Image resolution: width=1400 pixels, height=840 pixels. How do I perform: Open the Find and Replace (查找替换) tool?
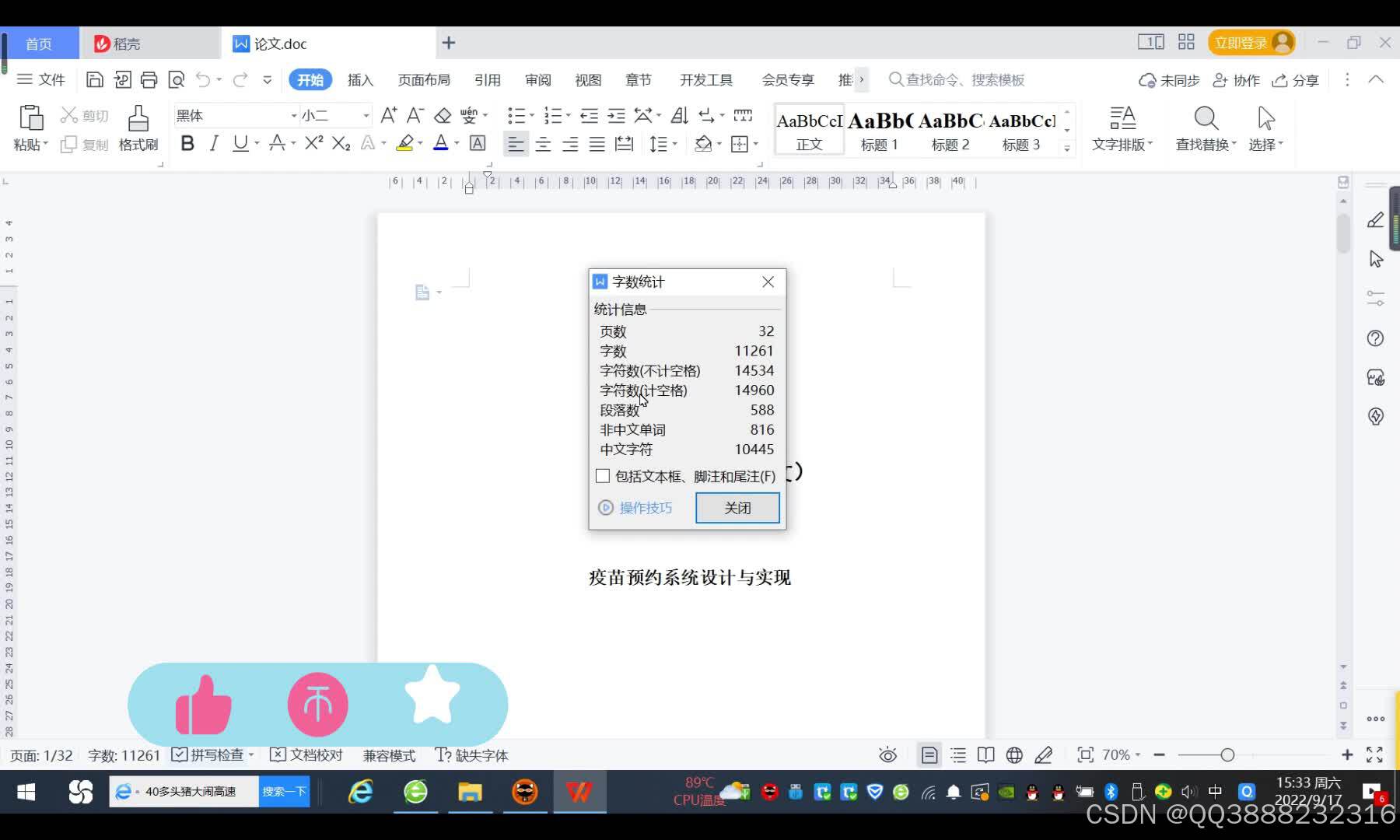(1204, 129)
